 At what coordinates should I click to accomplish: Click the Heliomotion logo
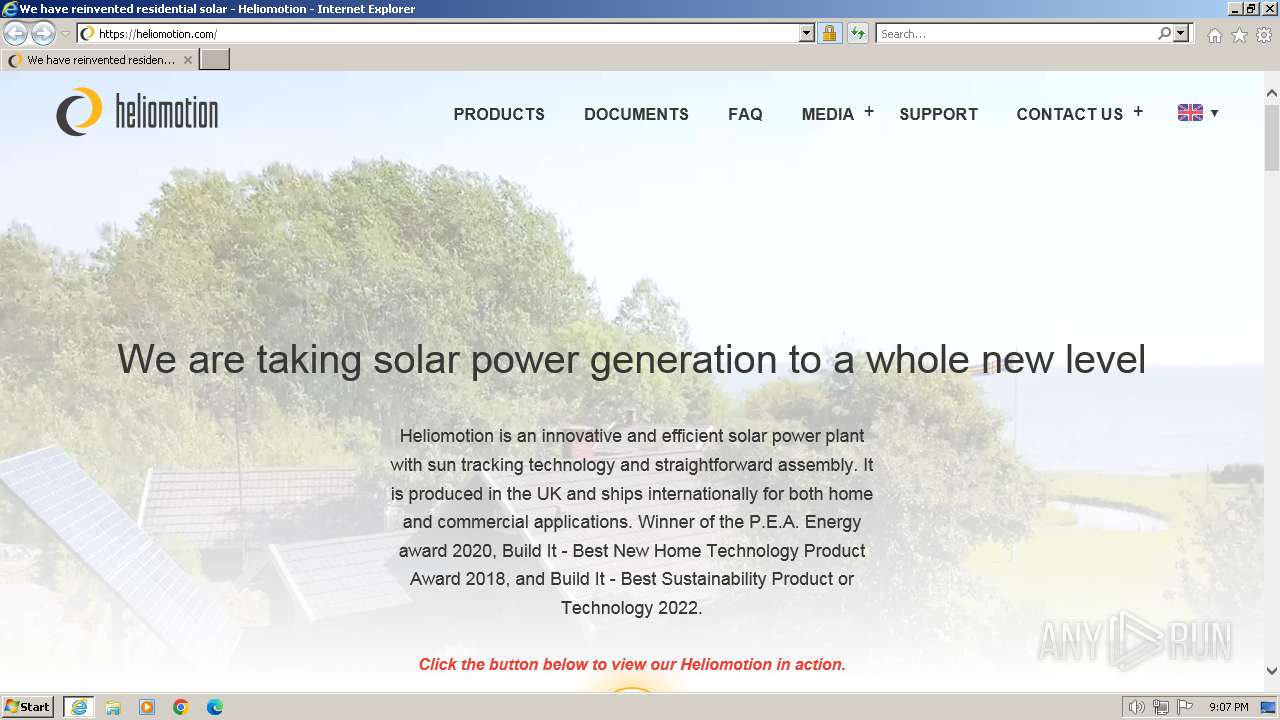(137, 112)
